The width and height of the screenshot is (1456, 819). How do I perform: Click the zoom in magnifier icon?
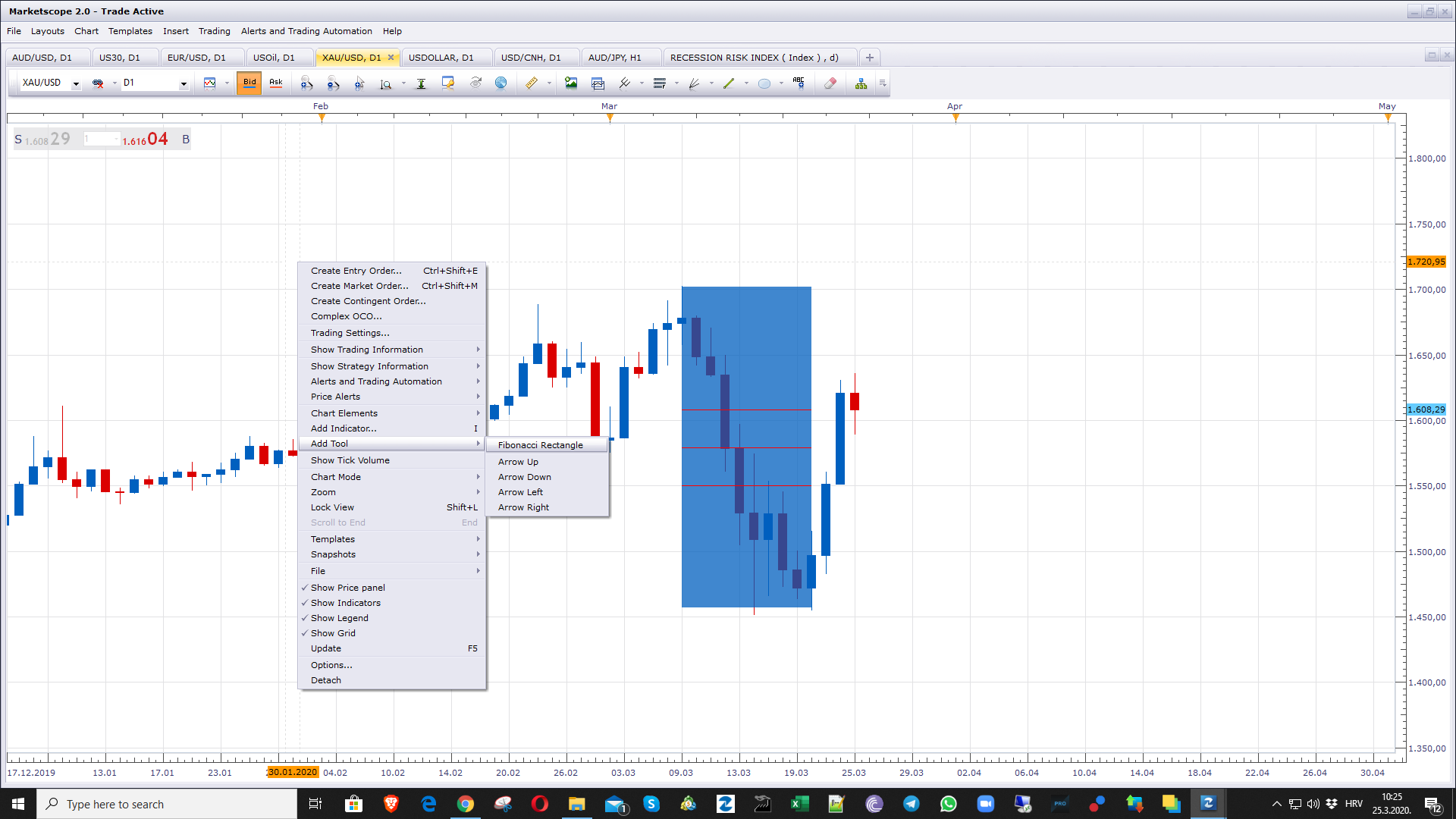(x=306, y=83)
